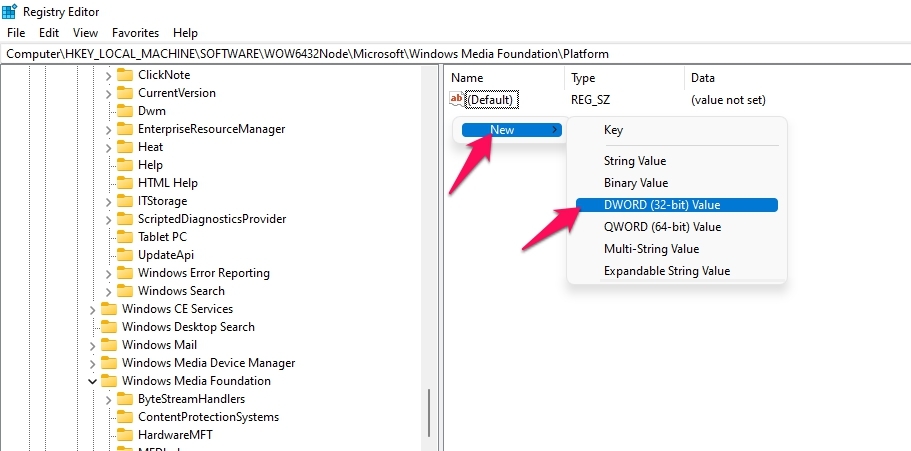The height and width of the screenshot is (451, 911).
Task: Open the Help menu
Action: (185, 33)
